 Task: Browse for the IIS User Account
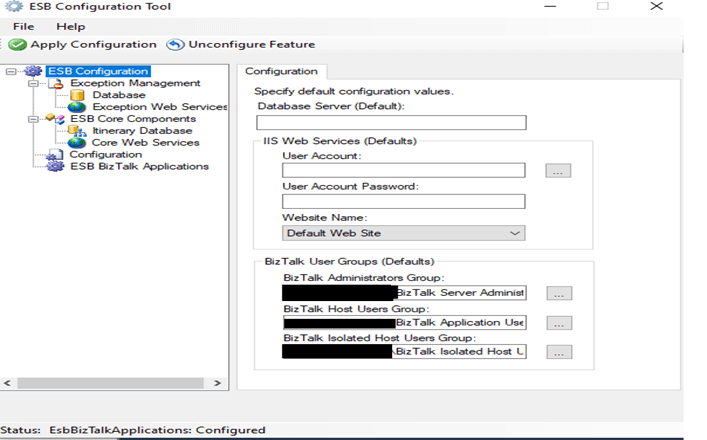coord(558,171)
